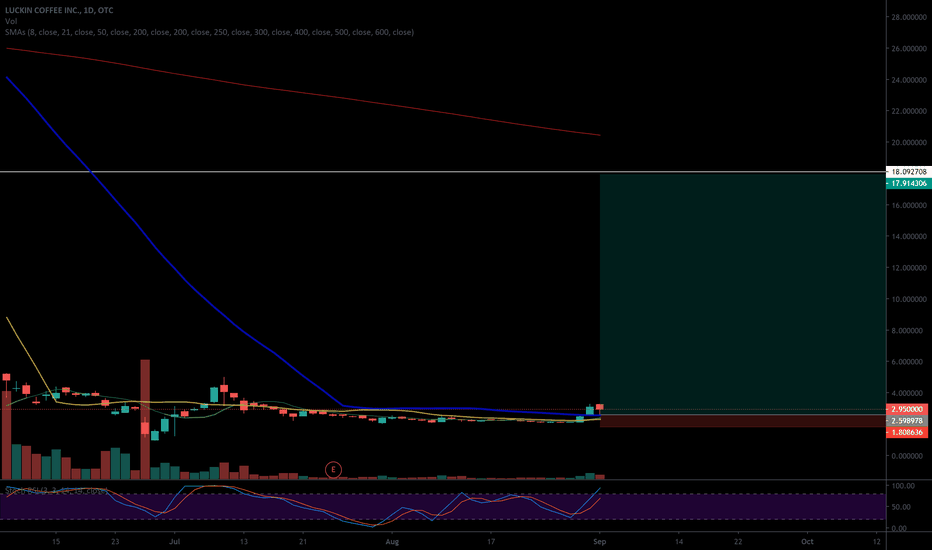Click the 0.000000 price axis value
The image size is (932, 550).
tap(911, 456)
